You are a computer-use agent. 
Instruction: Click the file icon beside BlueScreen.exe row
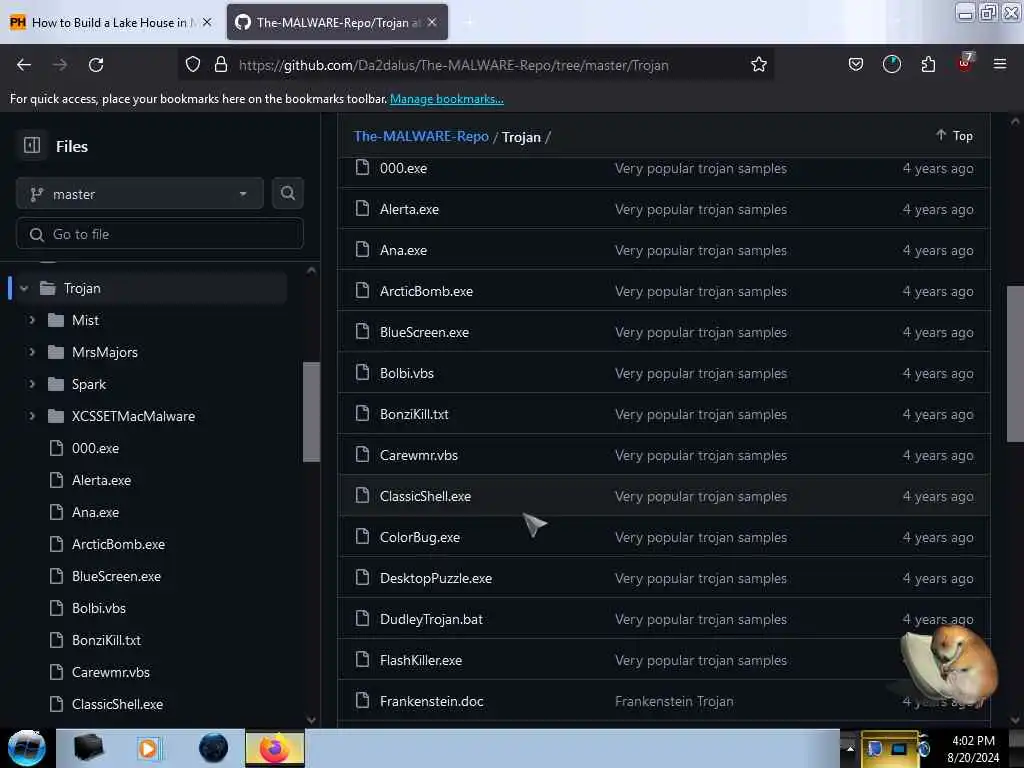click(x=362, y=331)
